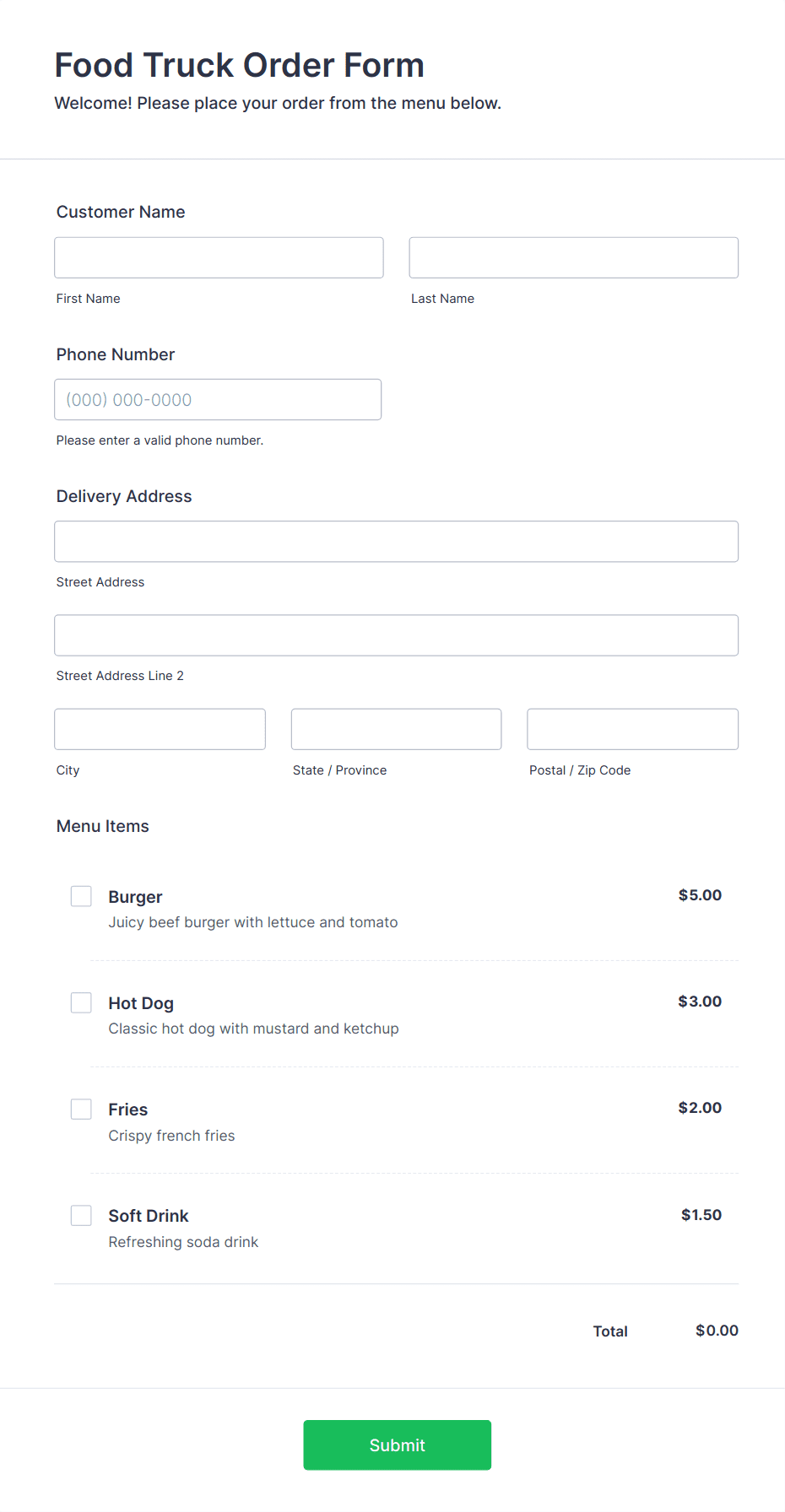Screen dimensions: 785x1512
Task: Click the Food Truck Order Form title
Action: (239, 65)
